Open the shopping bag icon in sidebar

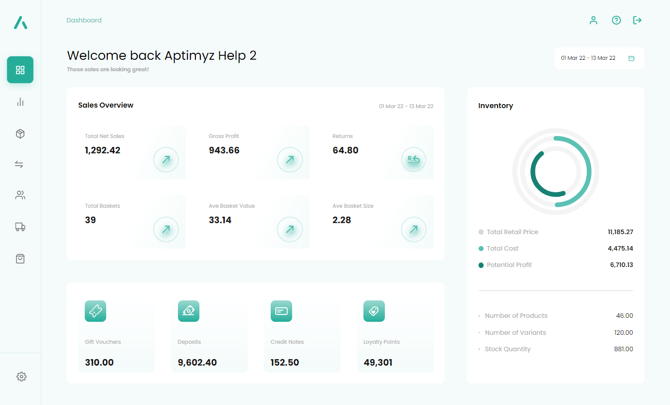coord(20,259)
